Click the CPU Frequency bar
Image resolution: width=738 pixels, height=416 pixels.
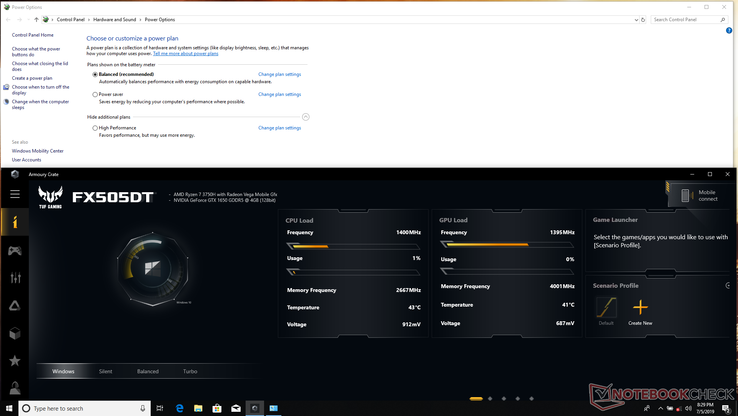point(353,246)
